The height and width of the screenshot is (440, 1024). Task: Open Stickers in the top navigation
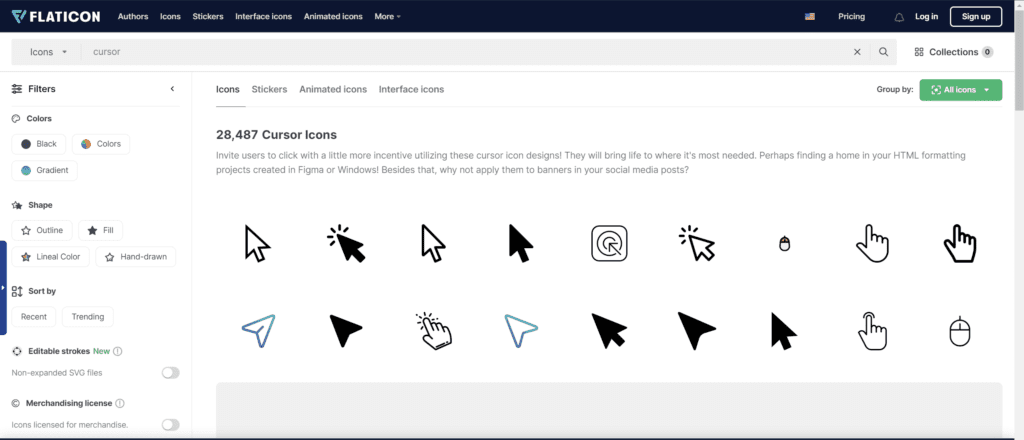click(208, 16)
